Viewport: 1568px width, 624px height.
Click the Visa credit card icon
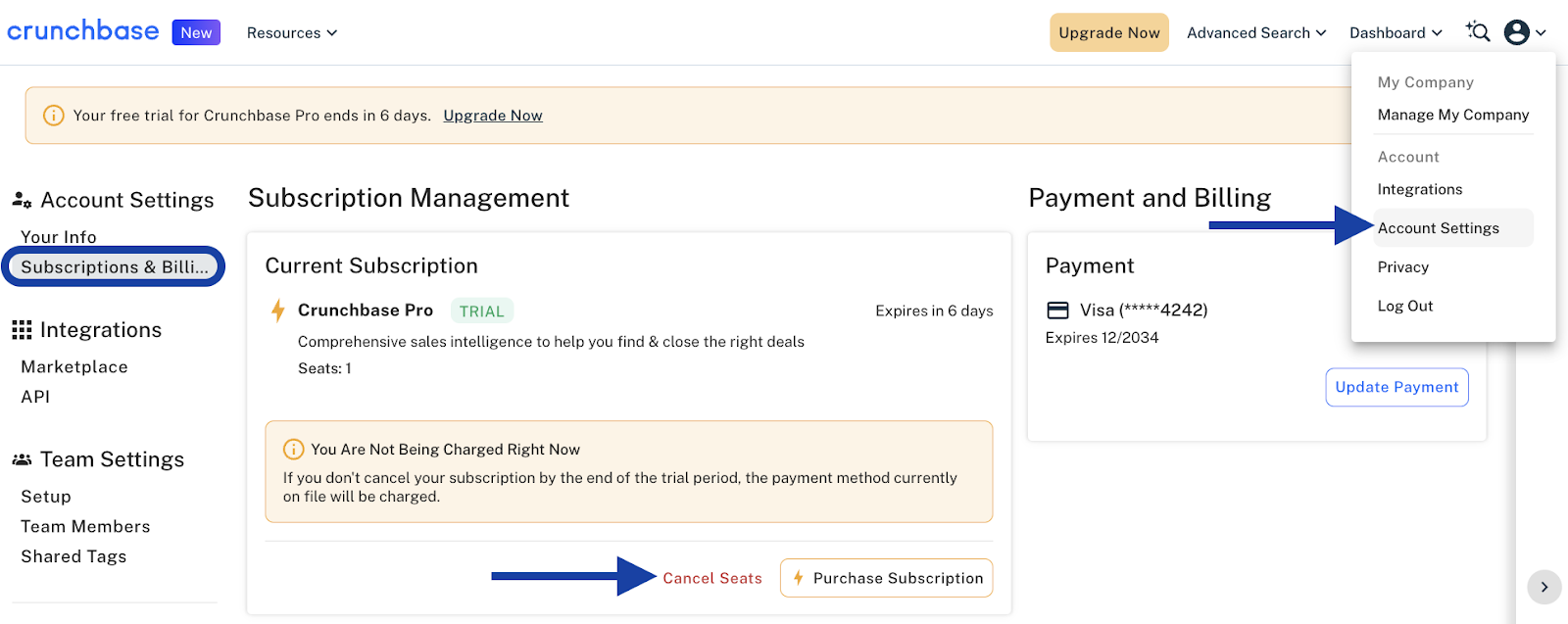(x=1058, y=311)
